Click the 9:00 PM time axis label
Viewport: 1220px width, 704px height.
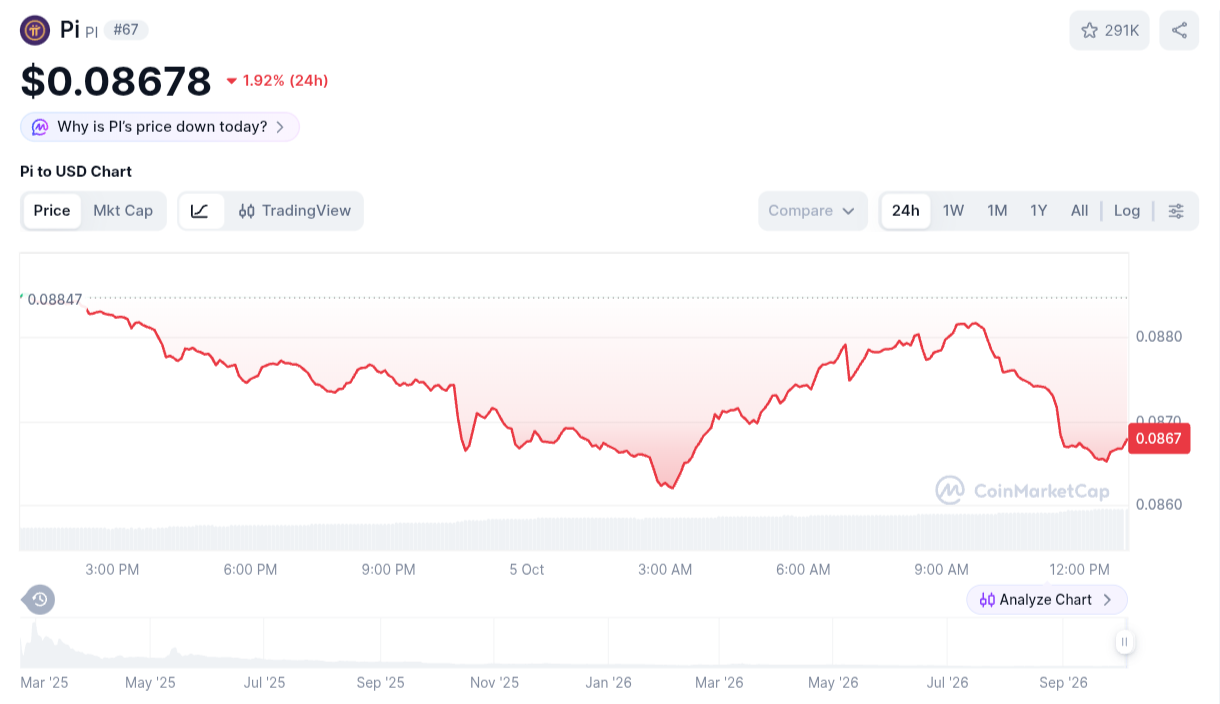(x=388, y=570)
